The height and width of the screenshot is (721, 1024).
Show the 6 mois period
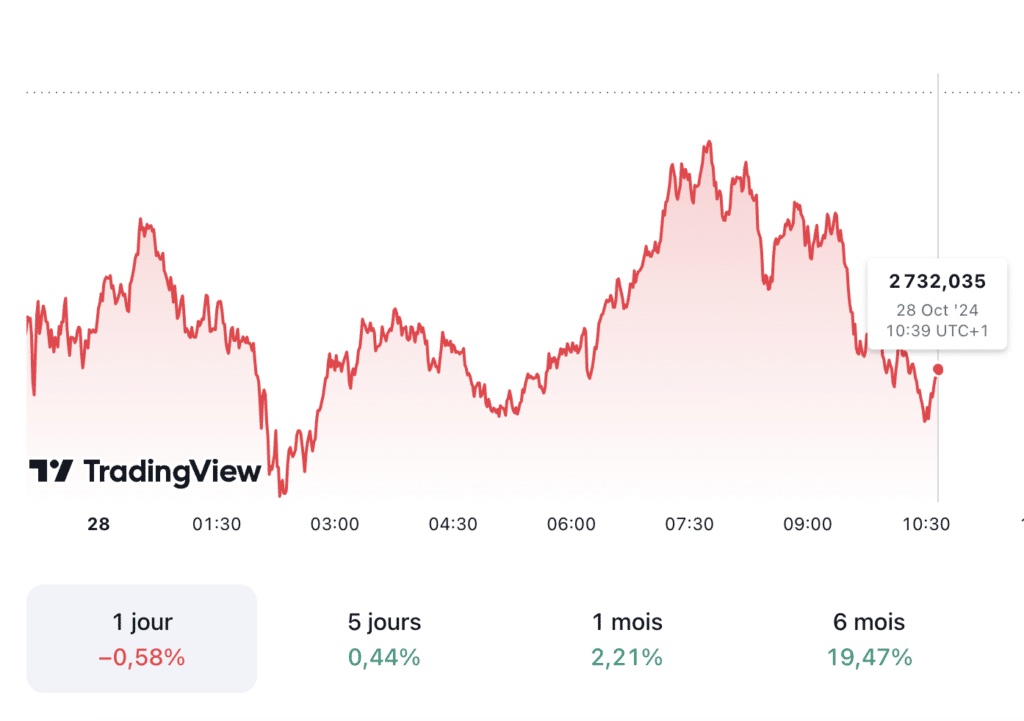point(869,638)
